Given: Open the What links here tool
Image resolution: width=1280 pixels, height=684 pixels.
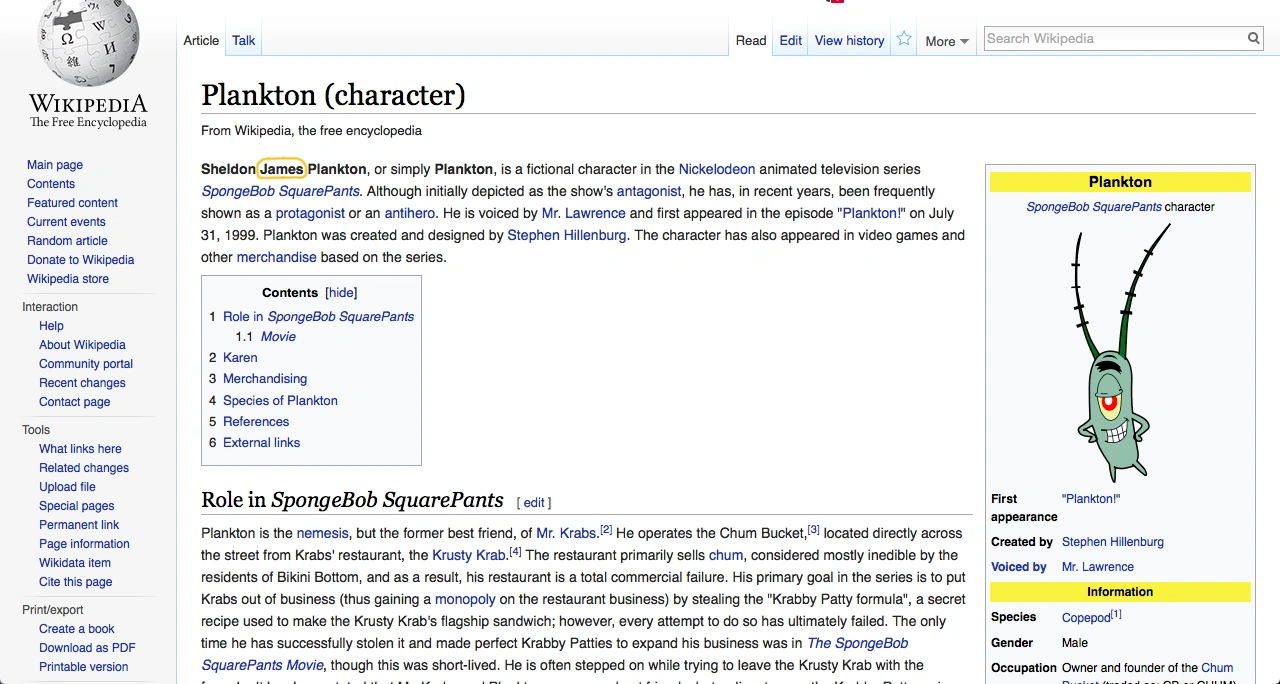Looking at the screenshot, I should tap(80, 449).
